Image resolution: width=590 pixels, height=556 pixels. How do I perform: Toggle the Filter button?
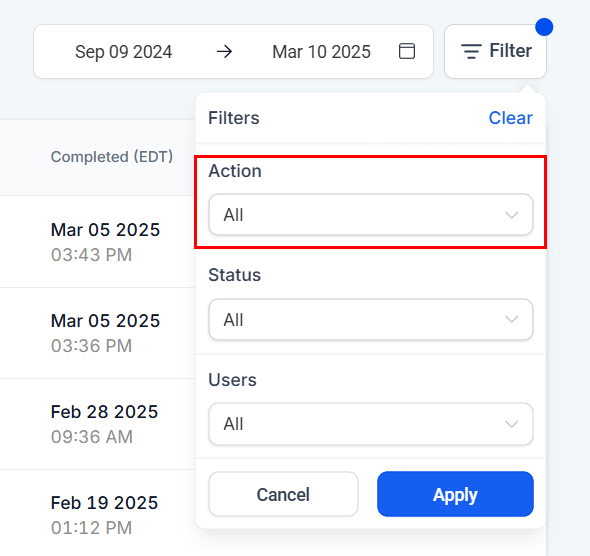tap(495, 52)
